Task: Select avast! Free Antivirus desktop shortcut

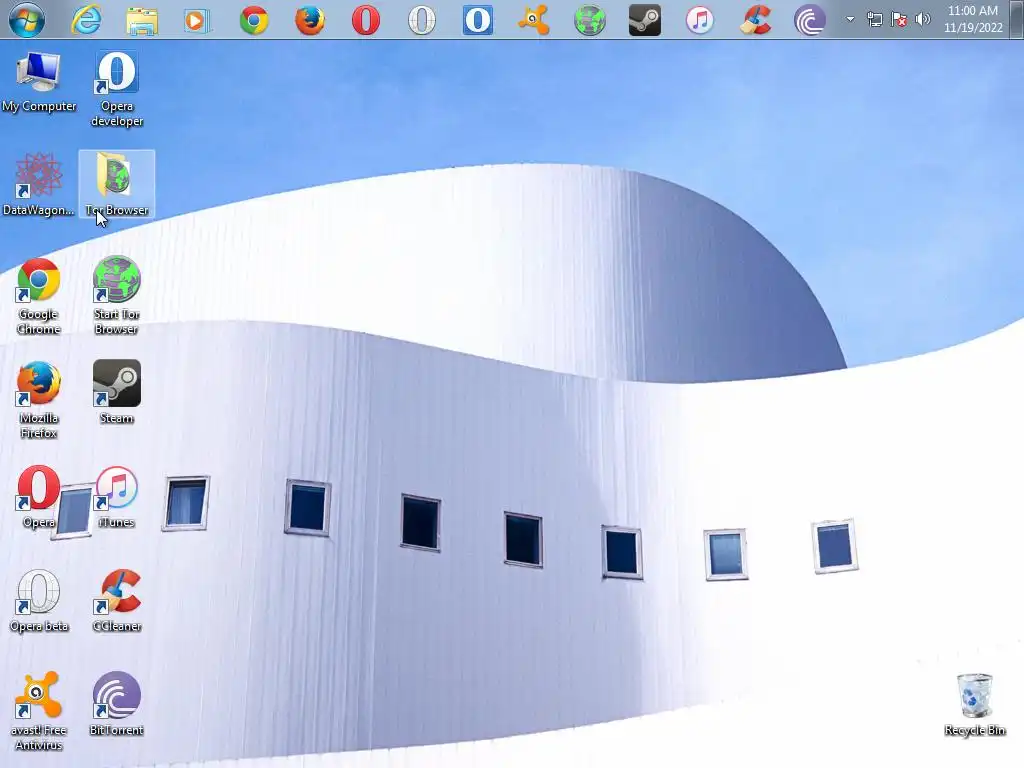Action: pyautogui.click(x=39, y=711)
